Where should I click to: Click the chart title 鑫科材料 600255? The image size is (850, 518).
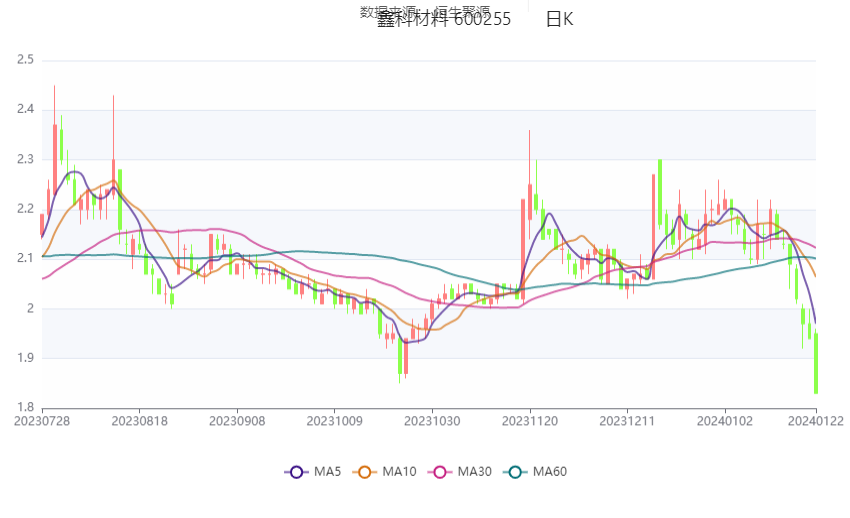[444, 20]
